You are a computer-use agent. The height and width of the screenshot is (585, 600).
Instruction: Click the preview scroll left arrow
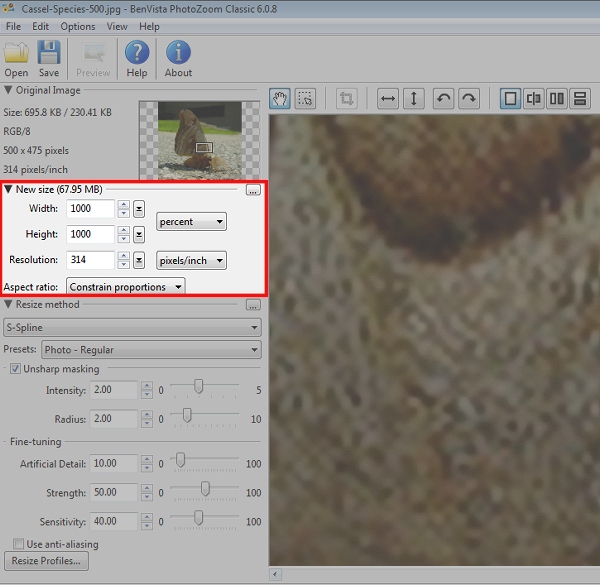tap(275, 574)
